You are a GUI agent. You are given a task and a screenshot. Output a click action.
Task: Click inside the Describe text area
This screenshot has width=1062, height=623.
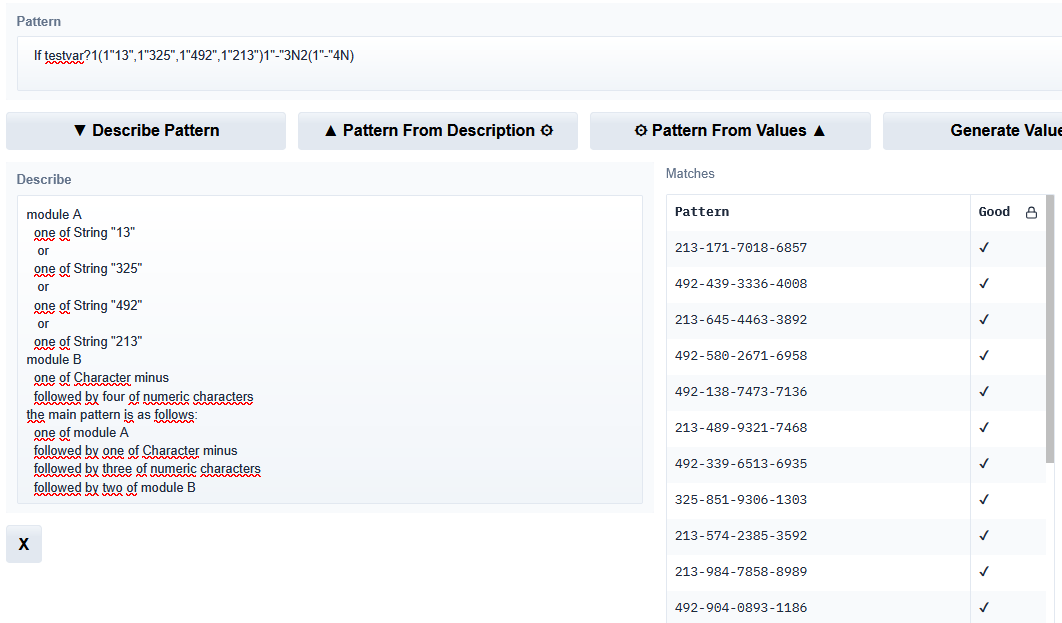point(330,350)
